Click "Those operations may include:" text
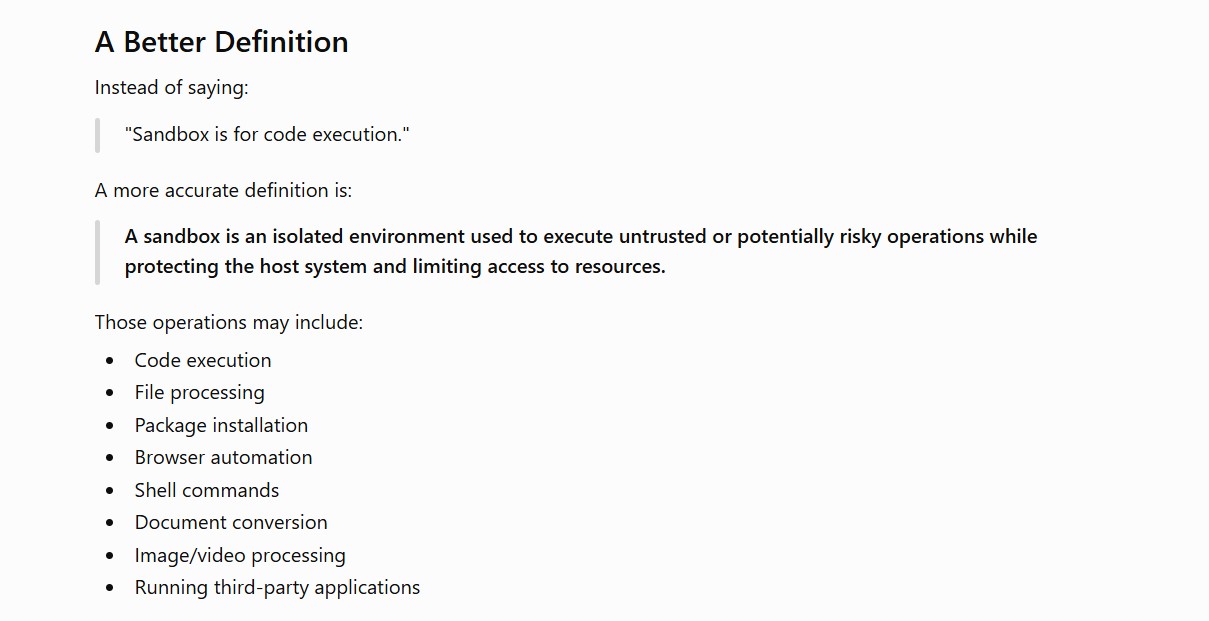The height and width of the screenshot is (621, 1209). point(229,323)
